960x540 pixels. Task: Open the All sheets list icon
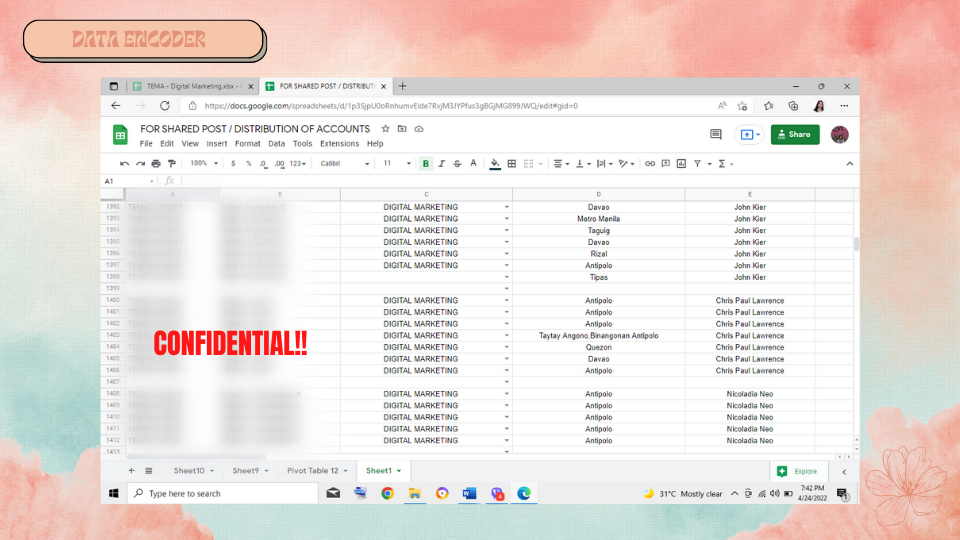point(149,471)
